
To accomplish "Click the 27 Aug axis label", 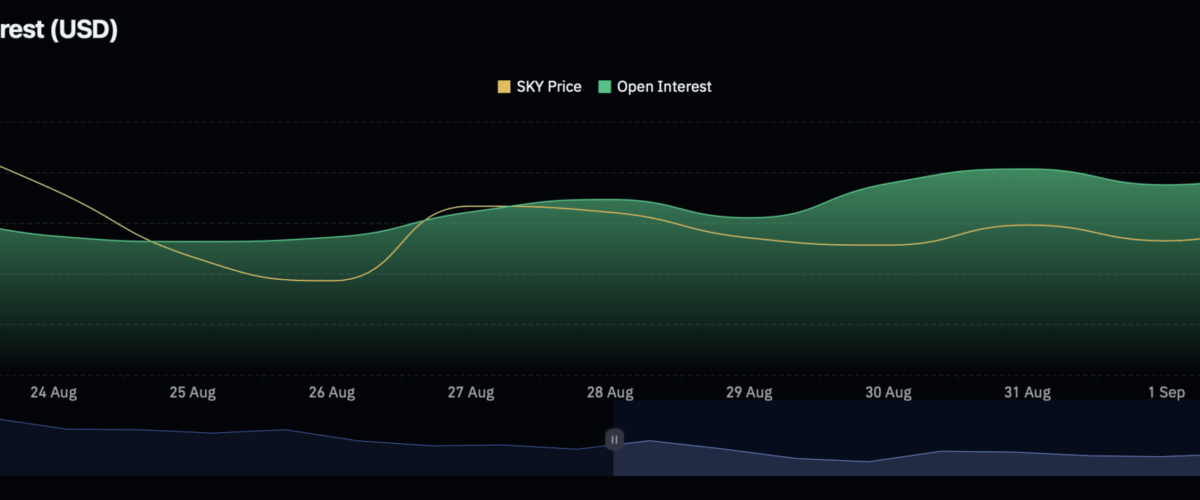I will point(470,392).
